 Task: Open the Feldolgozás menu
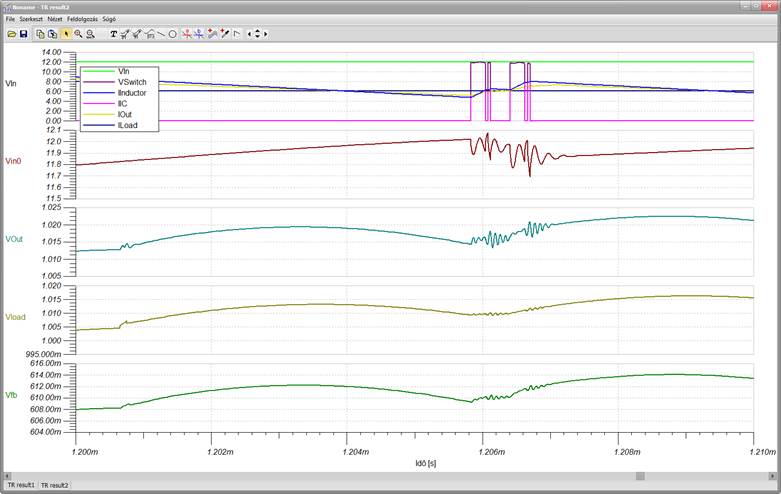82,19
